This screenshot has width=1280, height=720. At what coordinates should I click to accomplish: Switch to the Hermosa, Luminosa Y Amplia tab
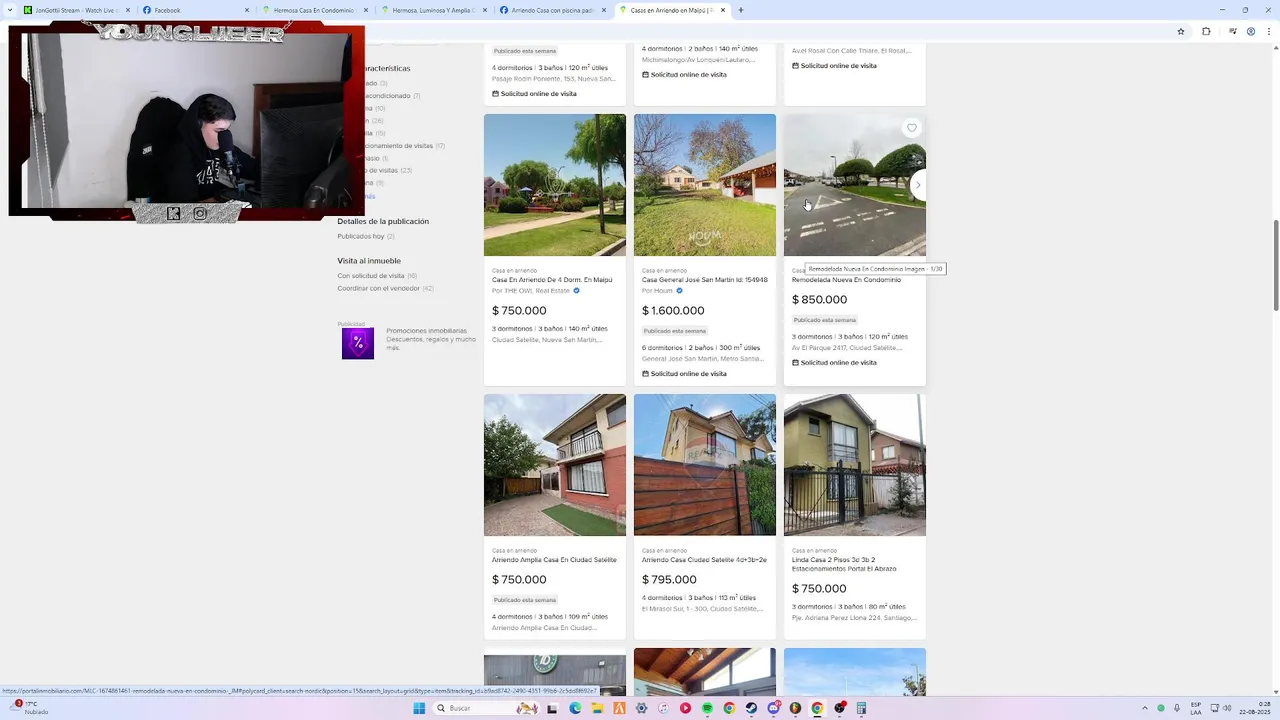pyautogui.click(x=433, y=10)
